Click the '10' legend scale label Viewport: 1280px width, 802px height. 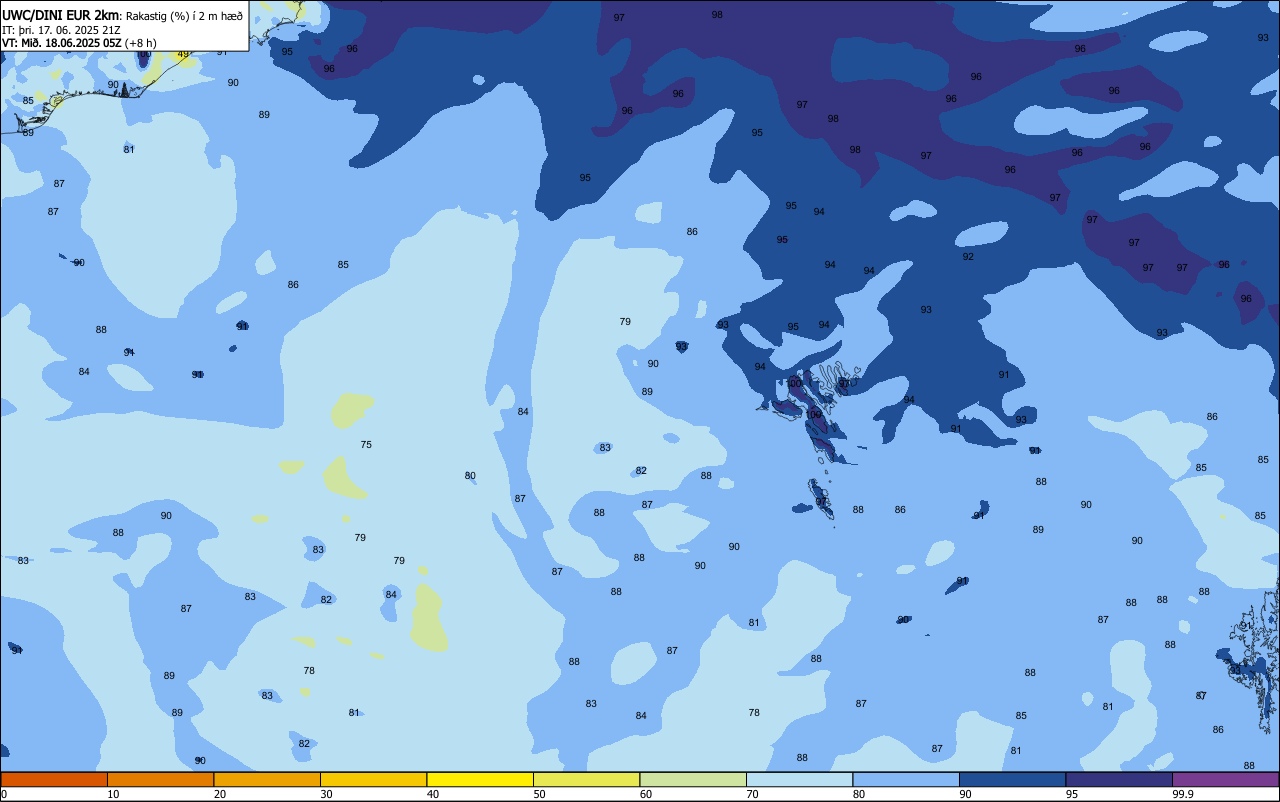(x=113, y=794)
